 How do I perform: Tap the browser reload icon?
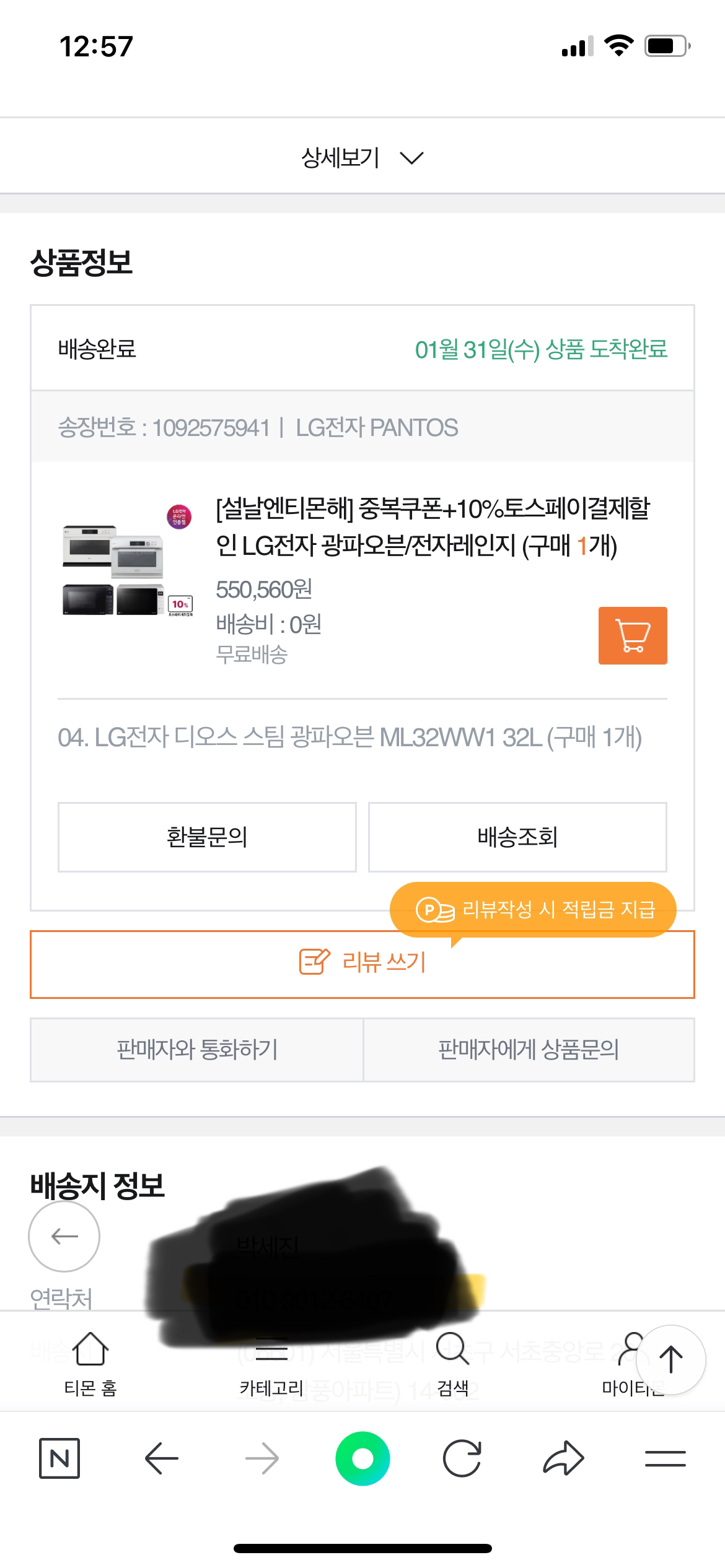pyautogui.click(x=462, y=1458)
